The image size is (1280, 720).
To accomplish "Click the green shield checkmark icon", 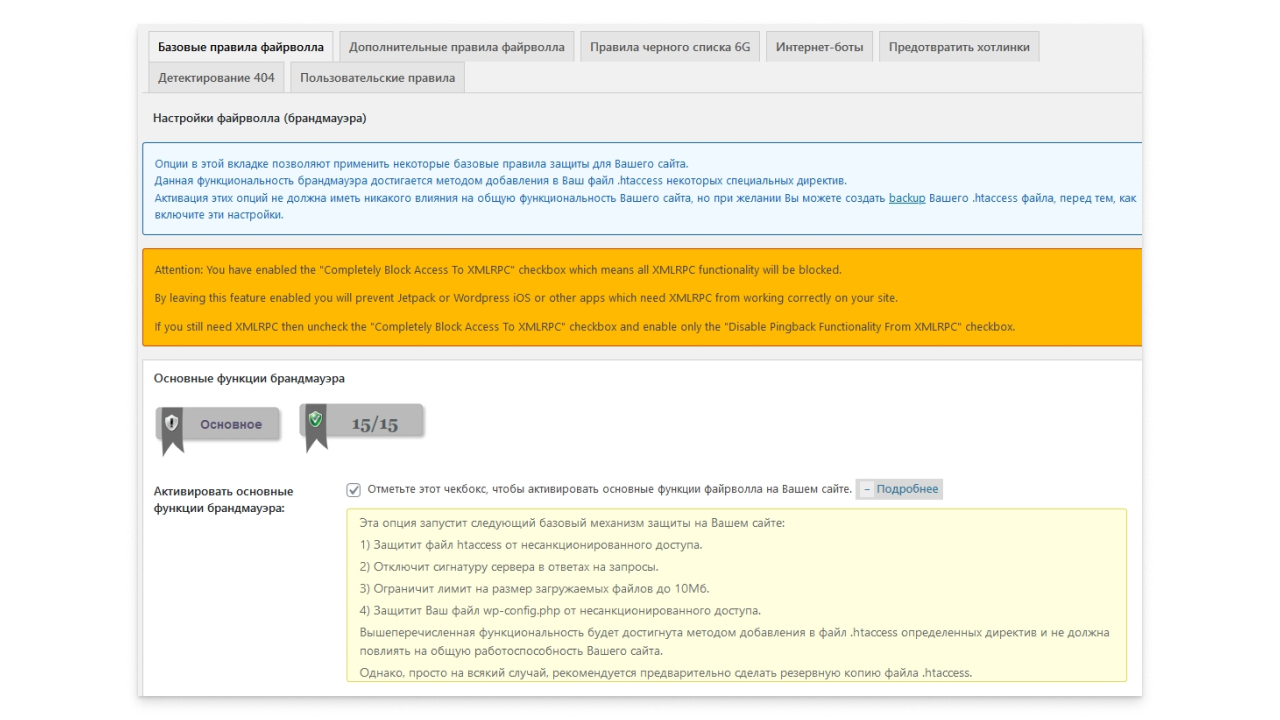I will pyautogui.click(x=316, y=420).
